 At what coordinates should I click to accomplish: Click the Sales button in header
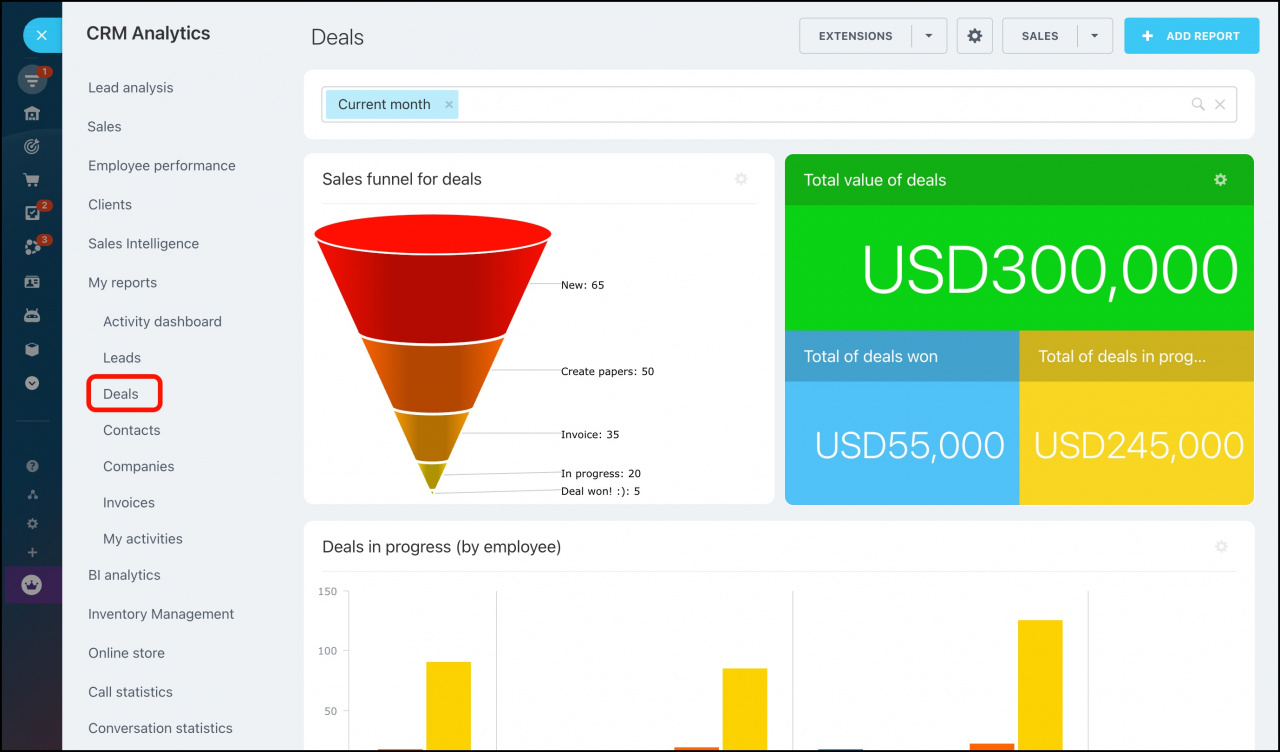(1040, 36)
